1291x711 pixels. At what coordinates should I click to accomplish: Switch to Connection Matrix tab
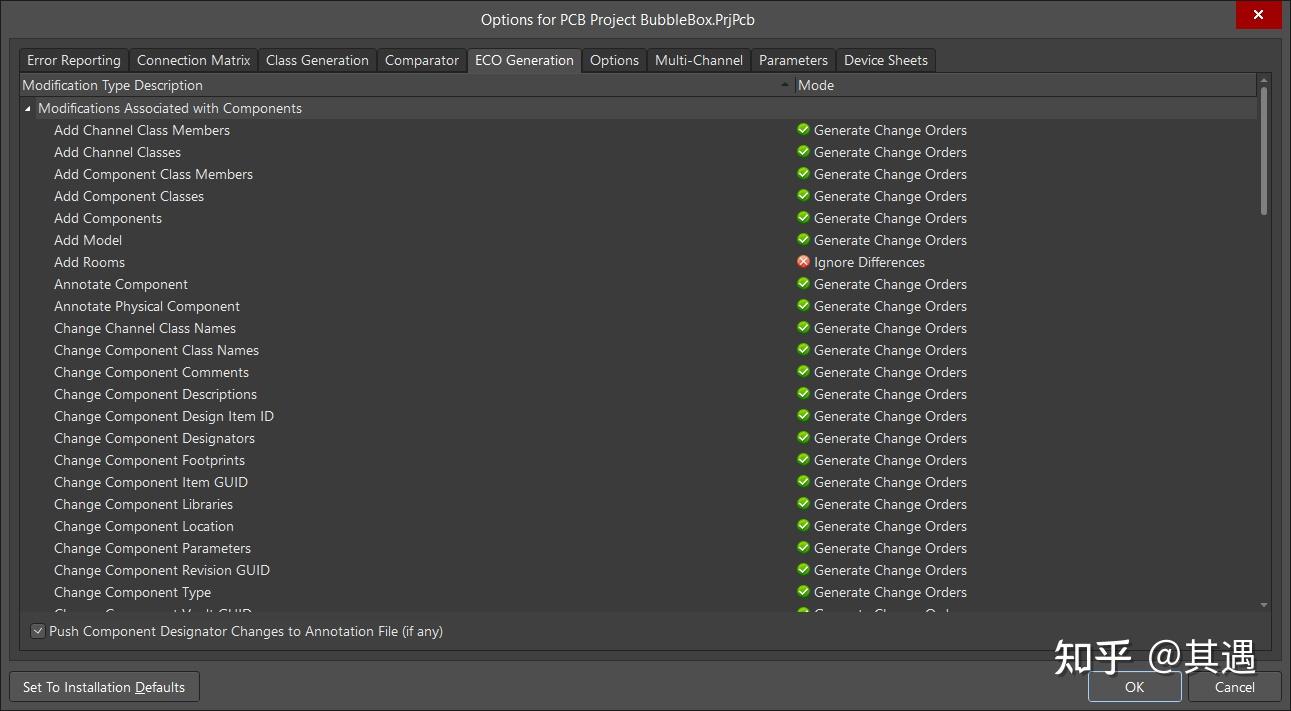pyautogui.click(x=194, y=60)
